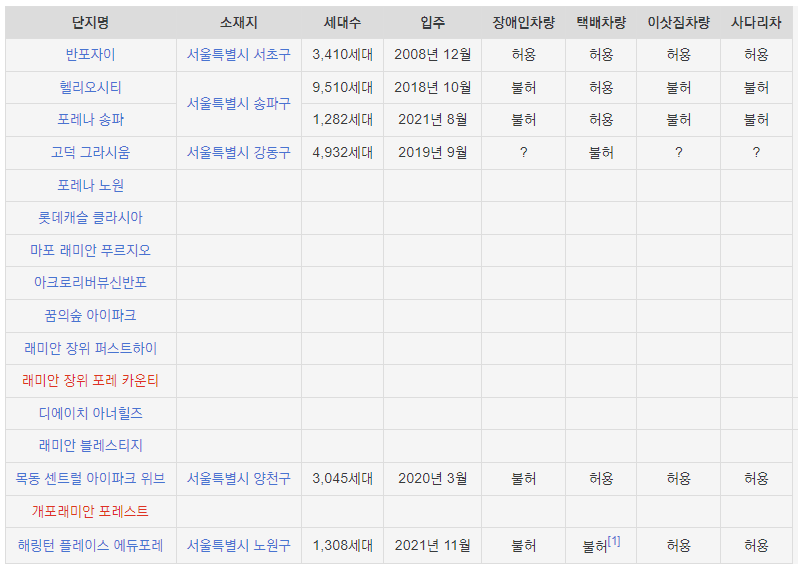Click red link 래미안 장위 포레 카운티

coord(91,381)
